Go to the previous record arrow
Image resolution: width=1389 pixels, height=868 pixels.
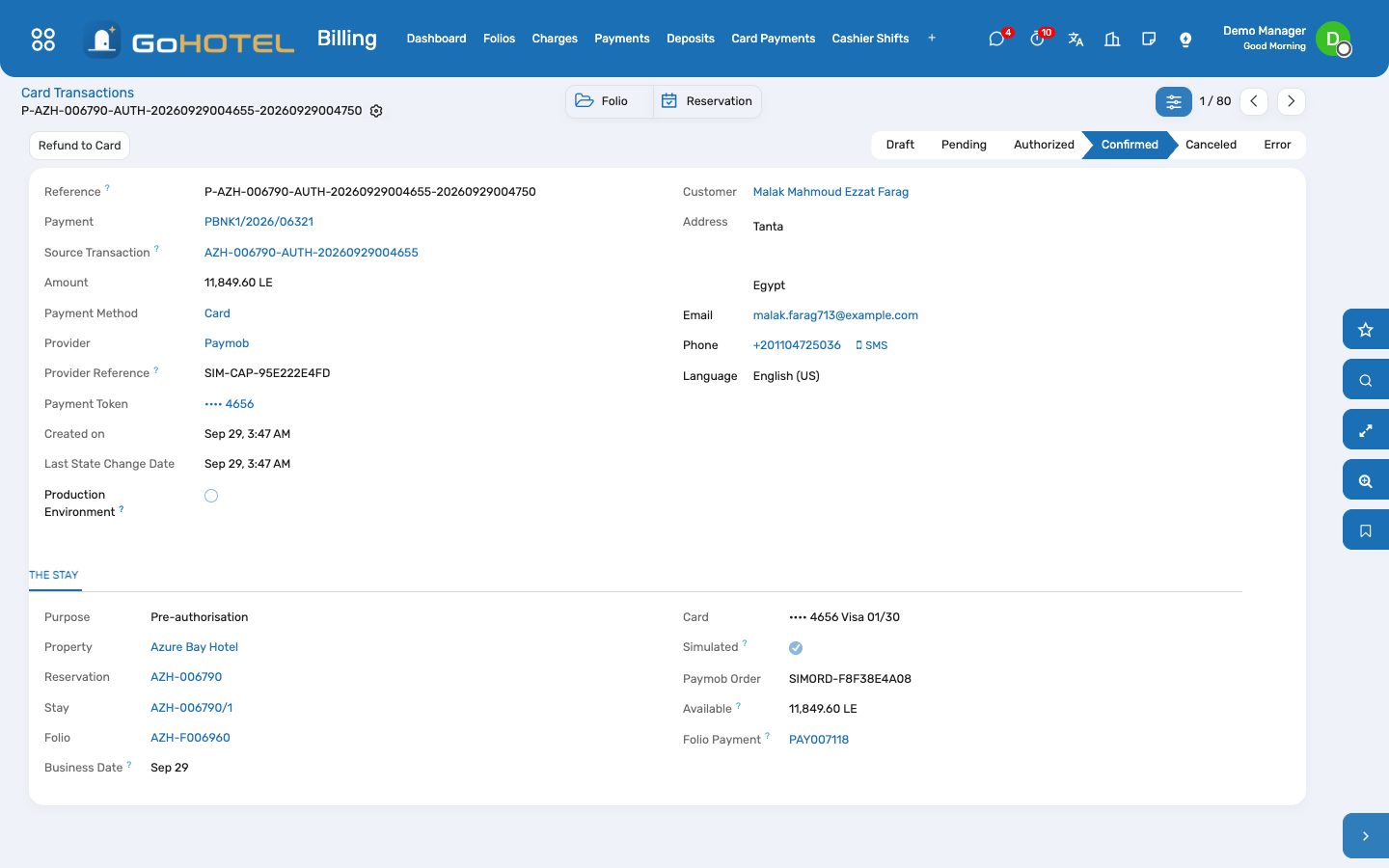[x=1253, y=101]
